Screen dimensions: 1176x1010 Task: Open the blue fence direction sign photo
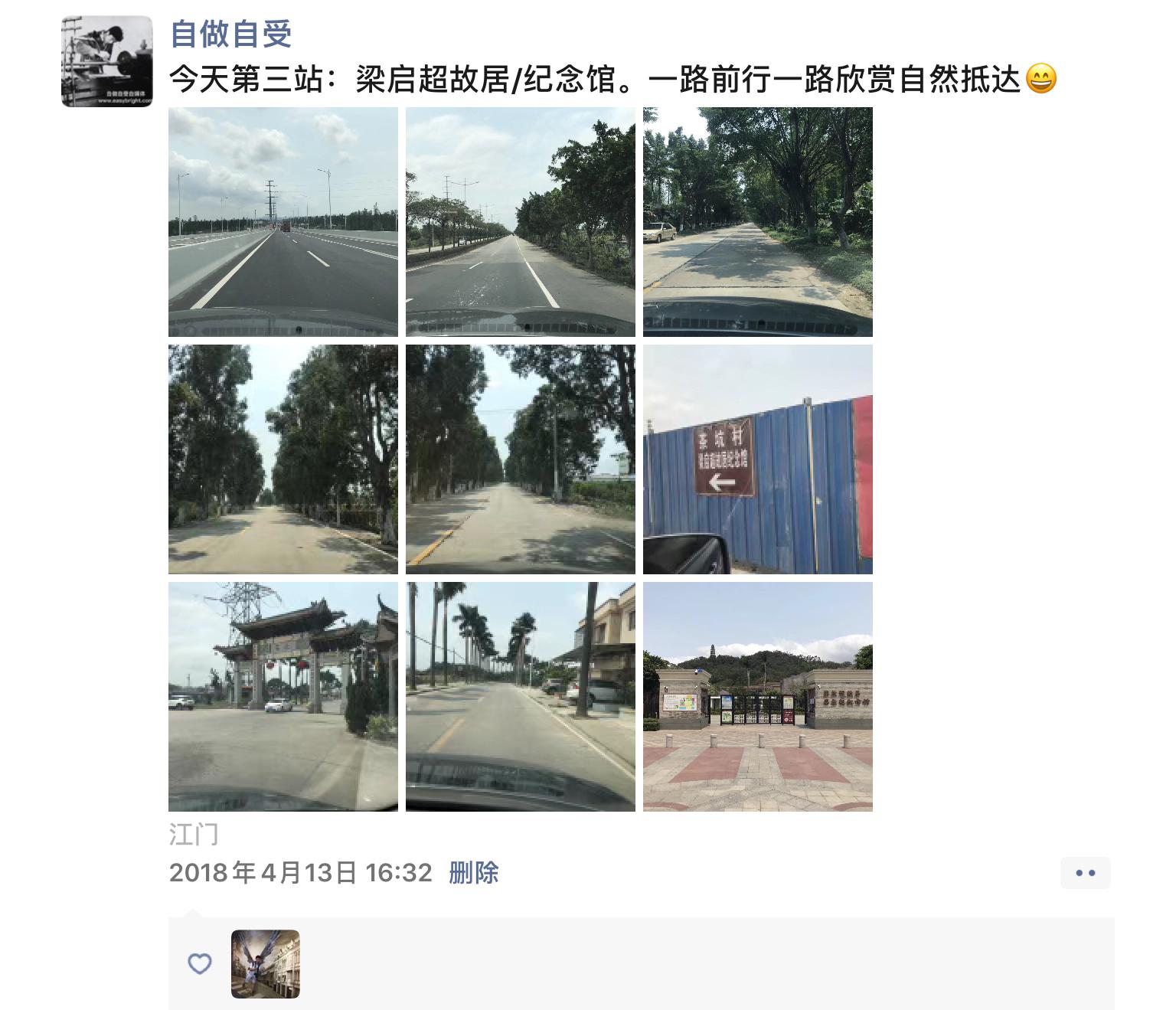[758, 459]
